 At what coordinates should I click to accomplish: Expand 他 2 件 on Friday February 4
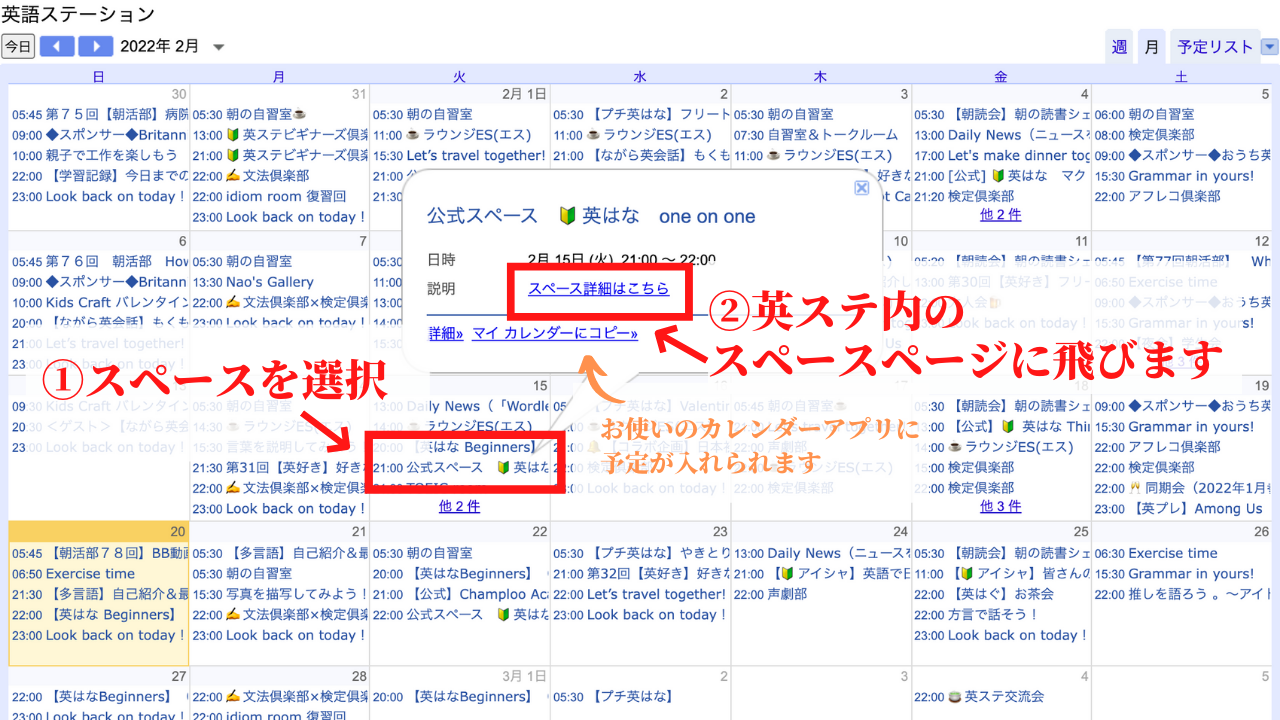click(x=1000, y=215)
